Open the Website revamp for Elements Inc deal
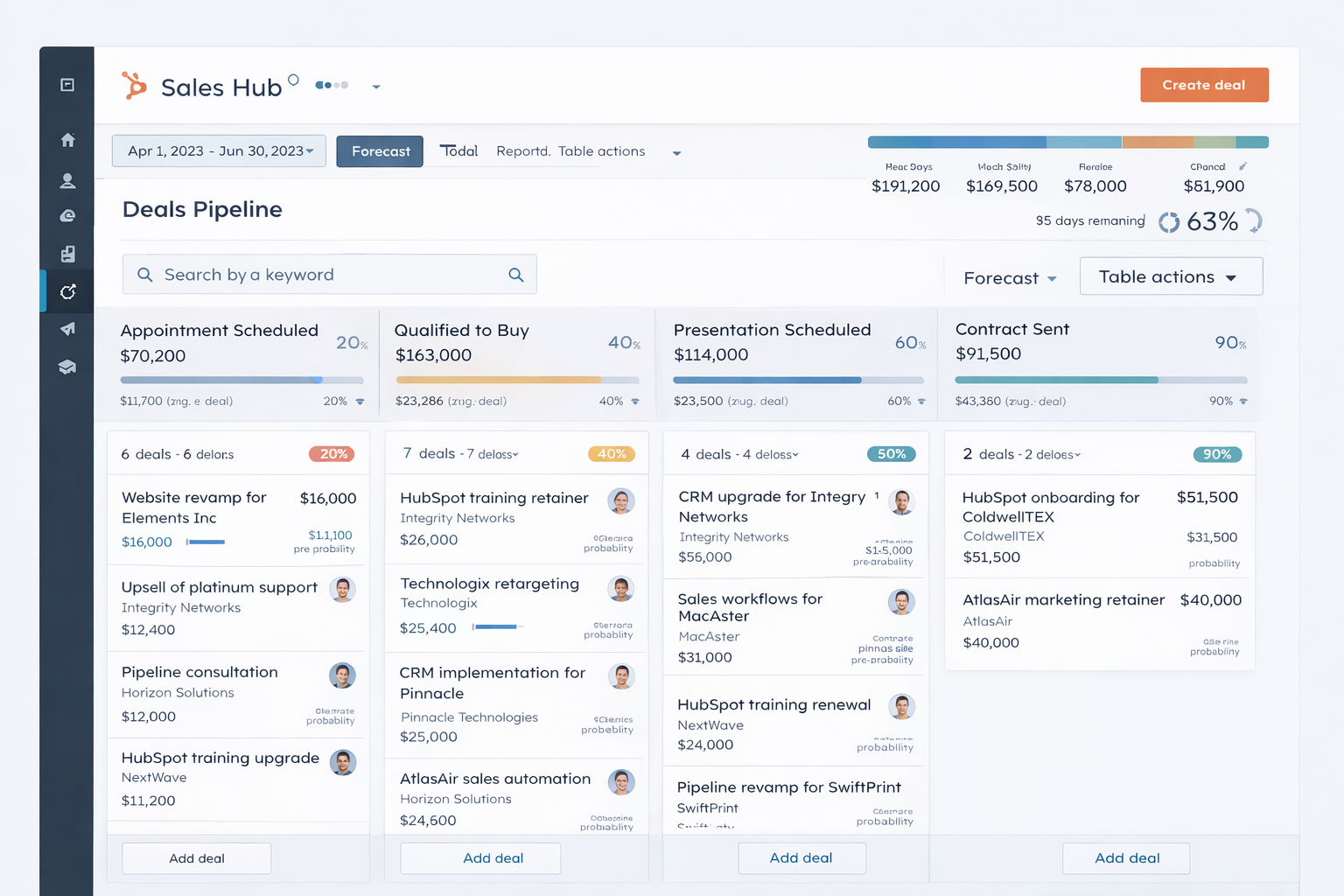The height and width of the screenshot is (896, 1344). coord(194,507)
